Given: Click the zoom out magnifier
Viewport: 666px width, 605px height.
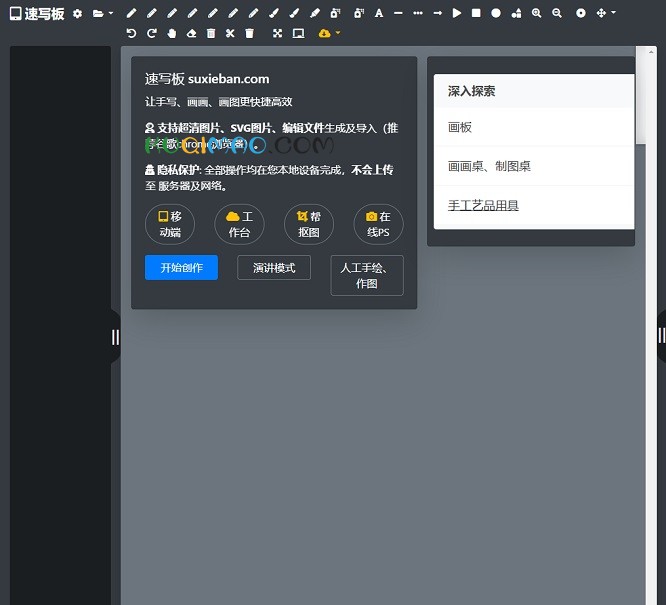Looking at the screenshot, I should coord(557,13).
